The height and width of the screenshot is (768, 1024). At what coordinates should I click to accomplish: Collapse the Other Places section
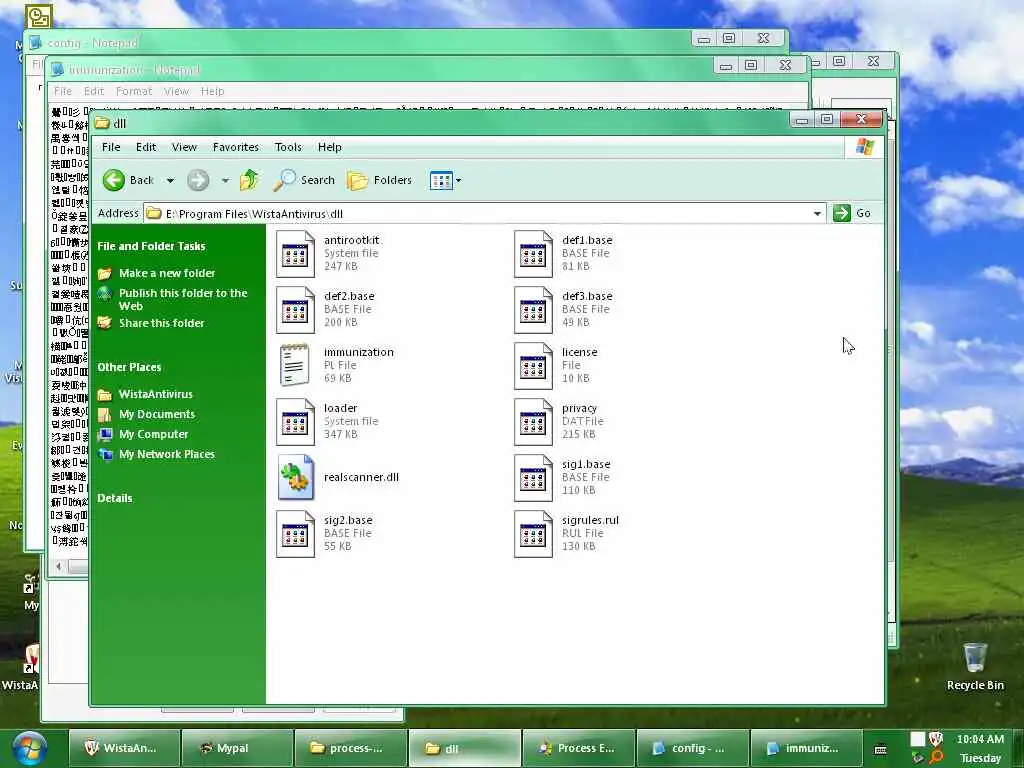click(129, 367)
